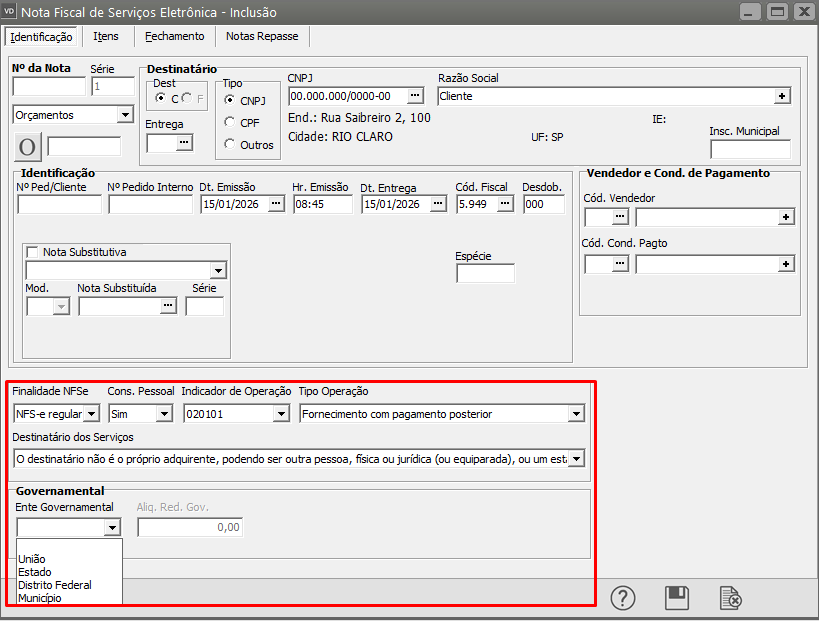Click the help question mark icon

point(624,598)
